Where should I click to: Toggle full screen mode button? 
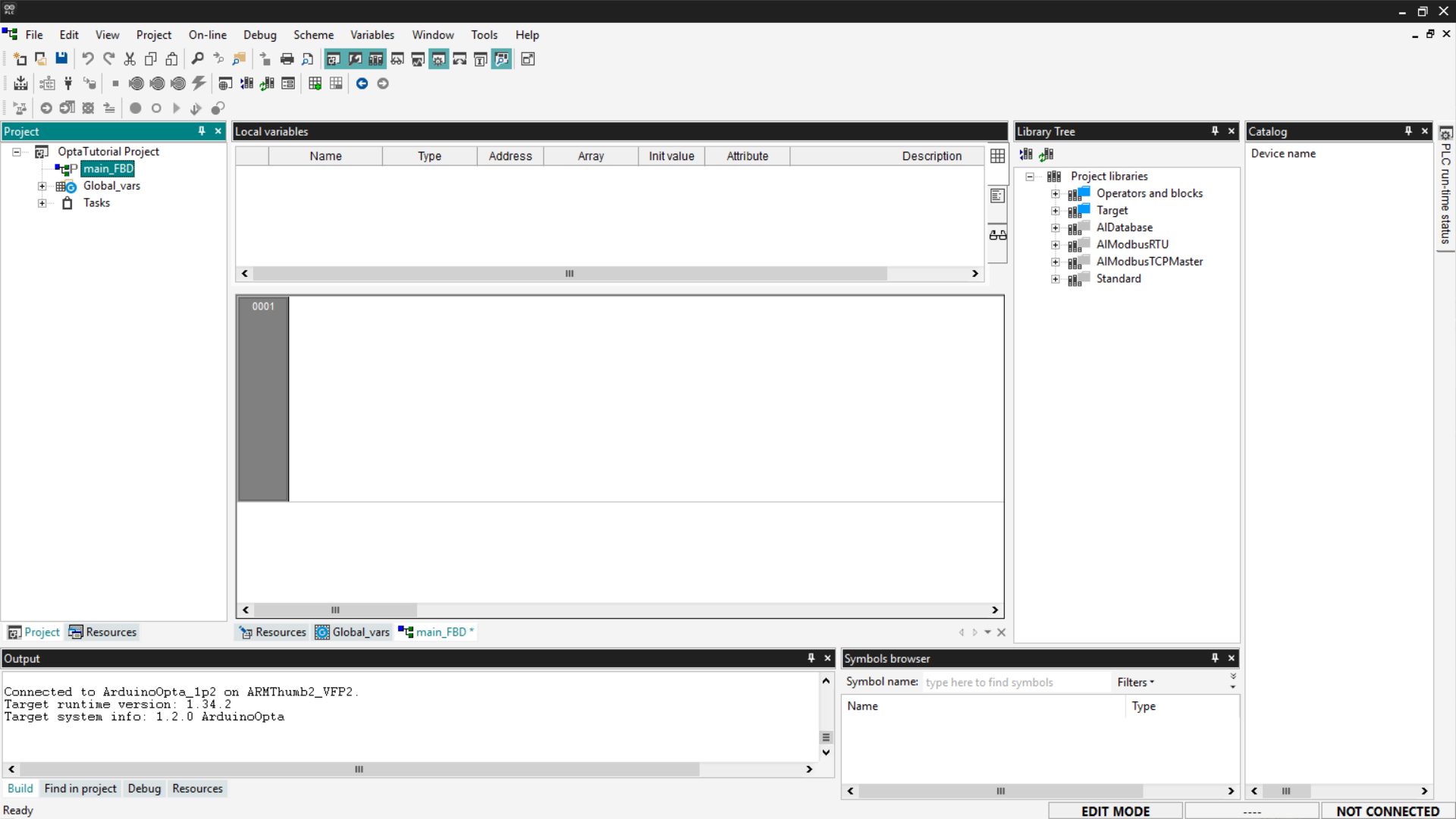528,58
